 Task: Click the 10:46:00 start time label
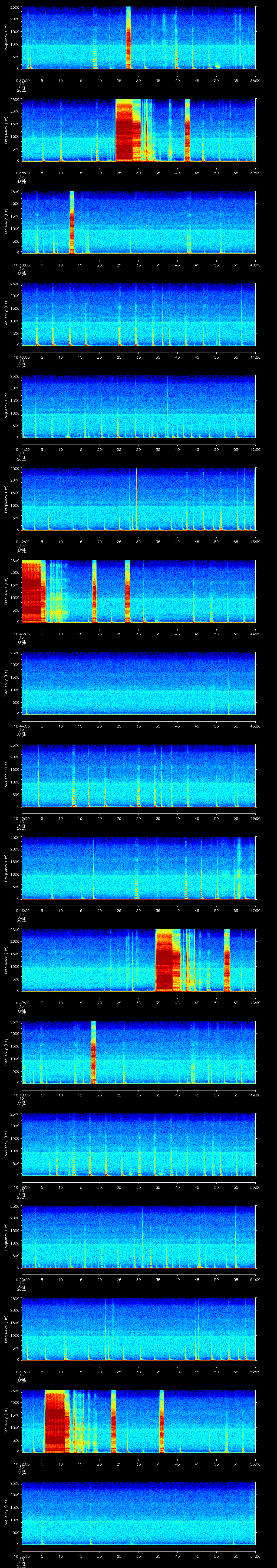click(21, 910)
